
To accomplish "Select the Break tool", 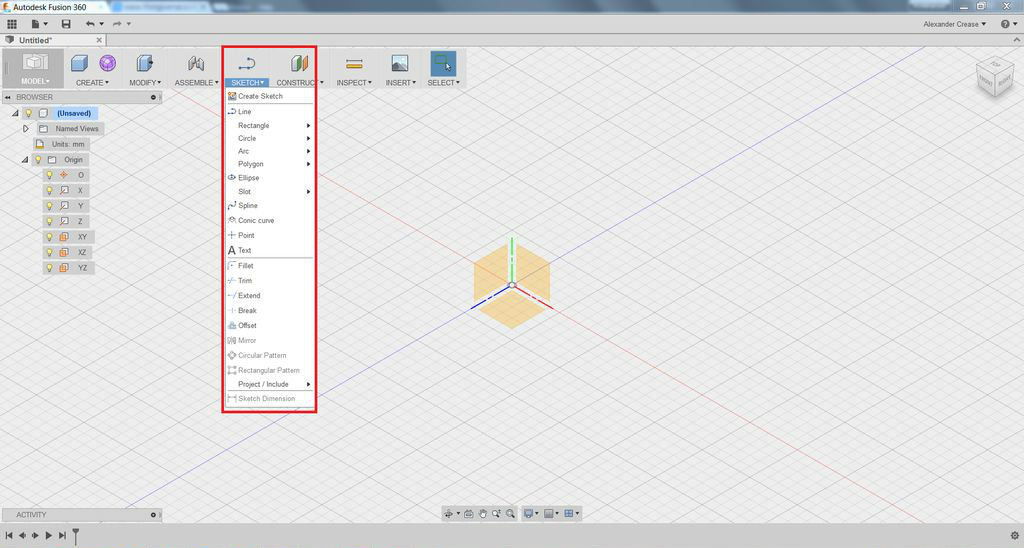I will coord(269,310).
